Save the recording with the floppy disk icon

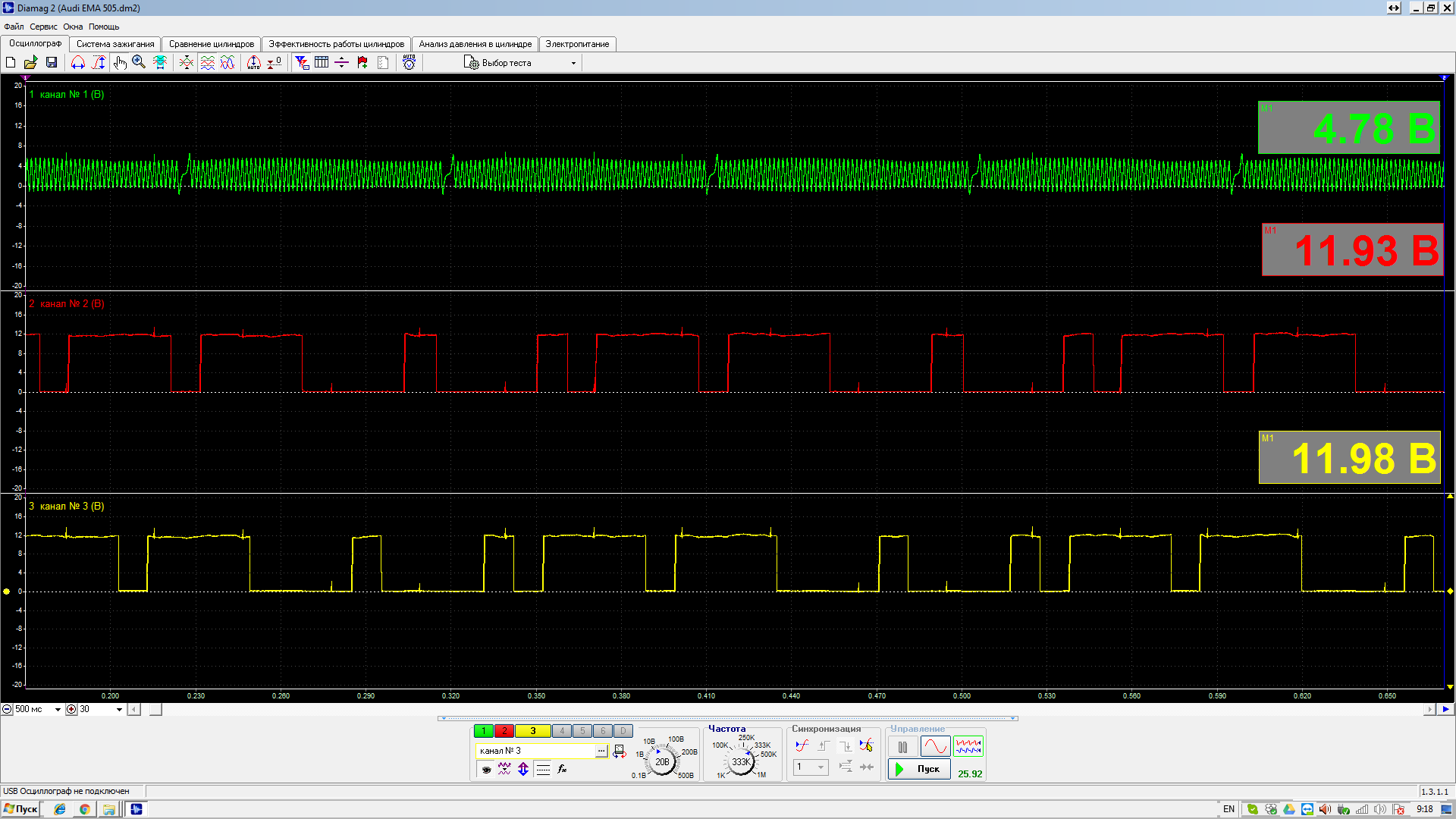(52, 63)
